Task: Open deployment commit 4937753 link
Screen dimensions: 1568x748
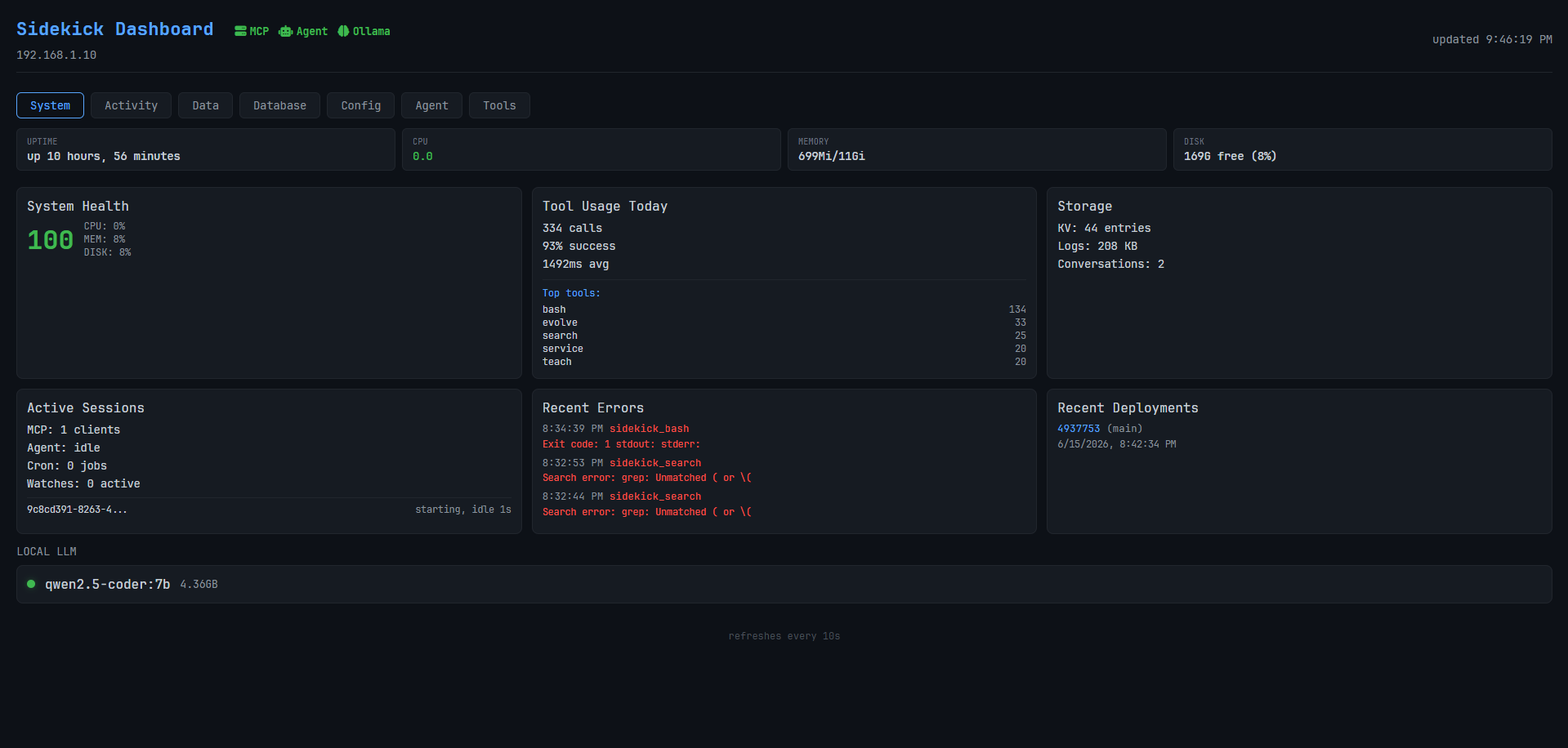Action: pyautogui.click(x=1079, y=429)
